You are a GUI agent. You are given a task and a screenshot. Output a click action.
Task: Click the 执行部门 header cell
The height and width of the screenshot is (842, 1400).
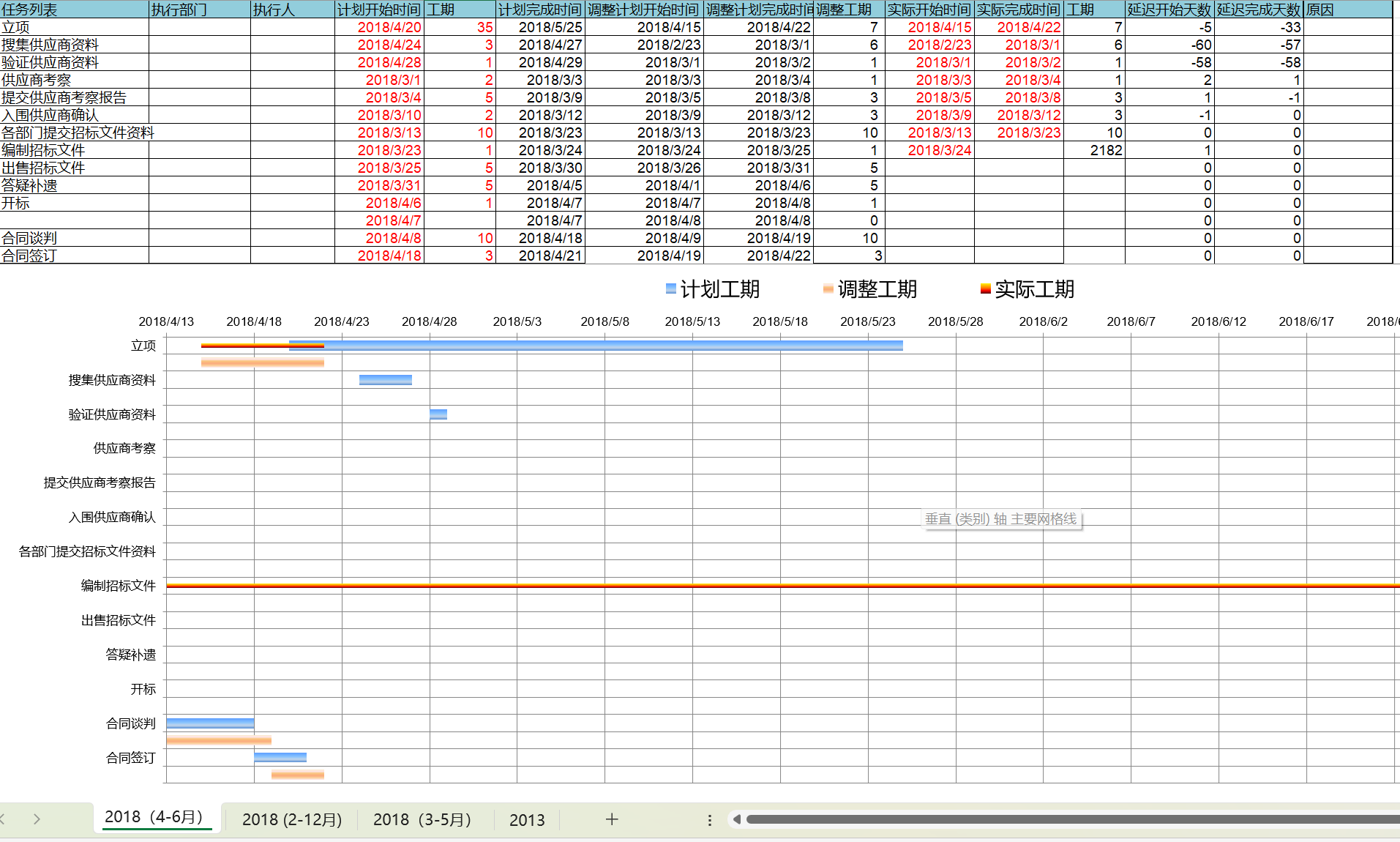click(200, 10)
